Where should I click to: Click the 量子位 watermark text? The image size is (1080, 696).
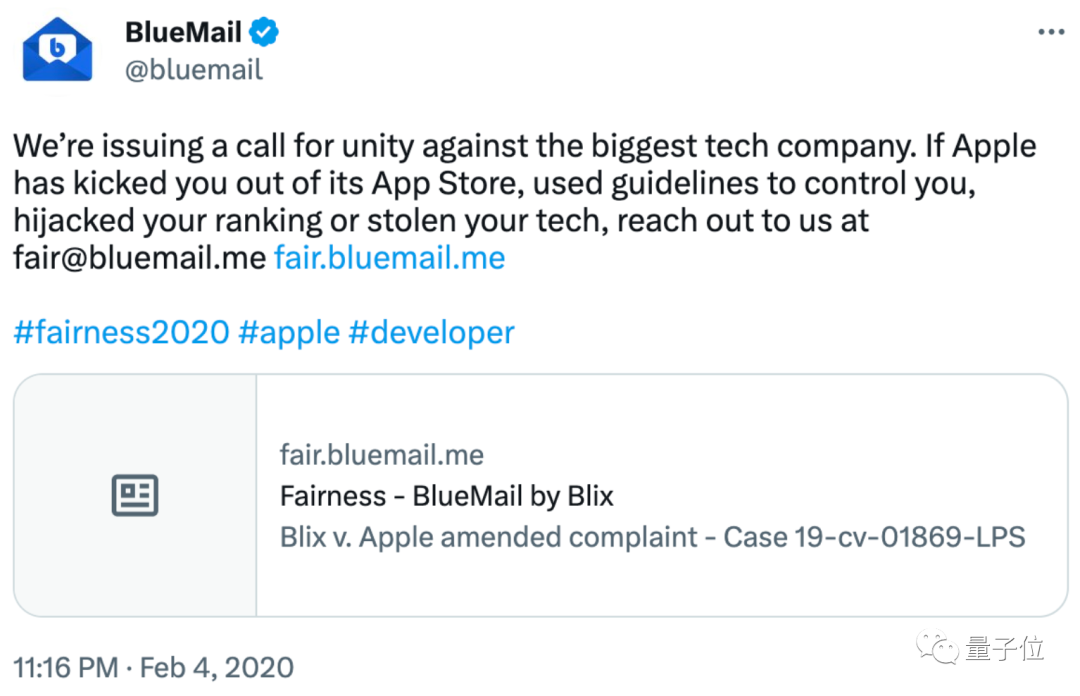click(1005, 648)
